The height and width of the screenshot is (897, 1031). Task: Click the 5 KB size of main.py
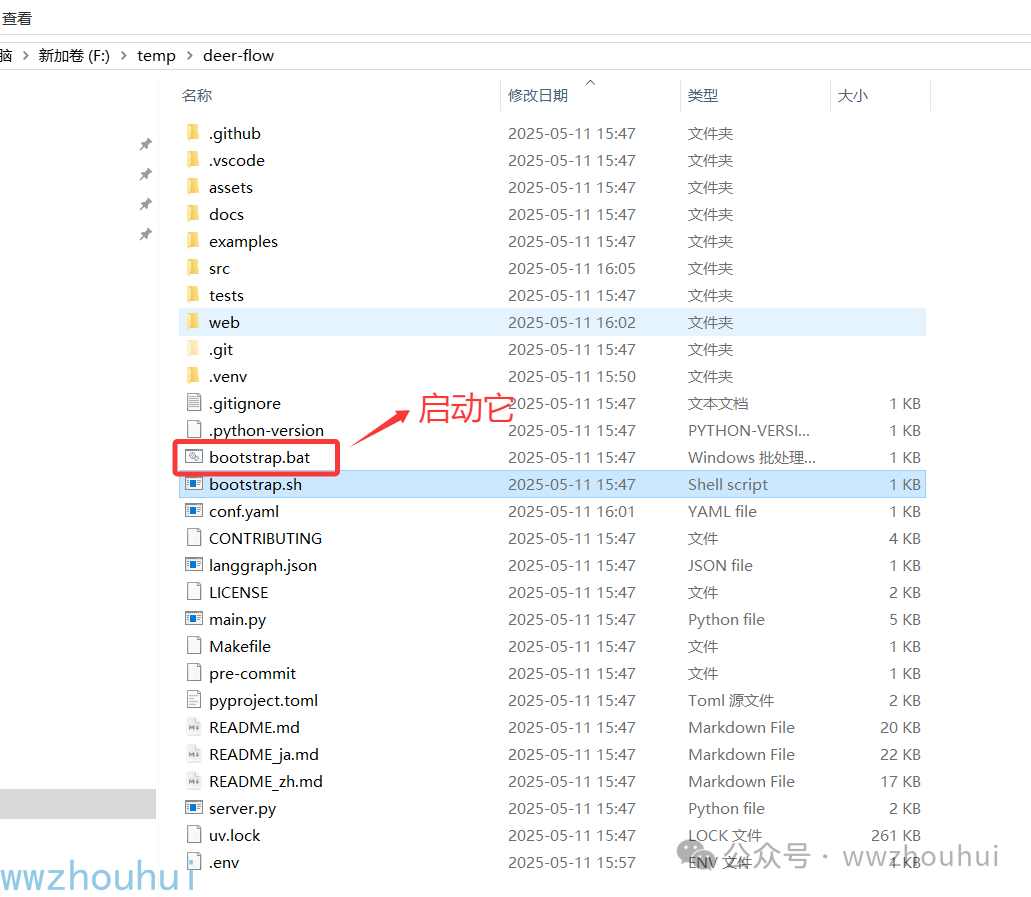[x=905, y=619]
